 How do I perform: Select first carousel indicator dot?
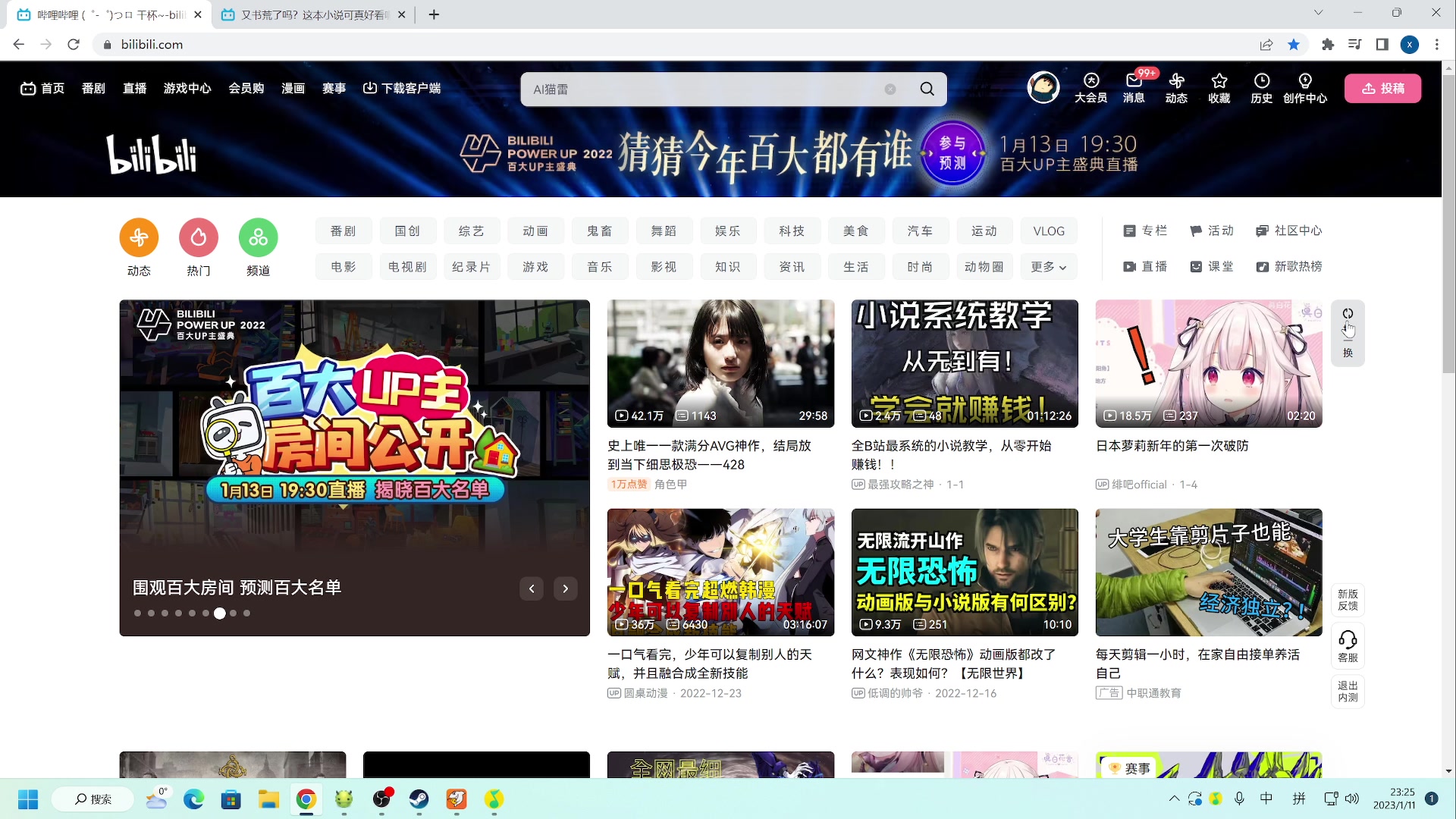coord(137,613)
